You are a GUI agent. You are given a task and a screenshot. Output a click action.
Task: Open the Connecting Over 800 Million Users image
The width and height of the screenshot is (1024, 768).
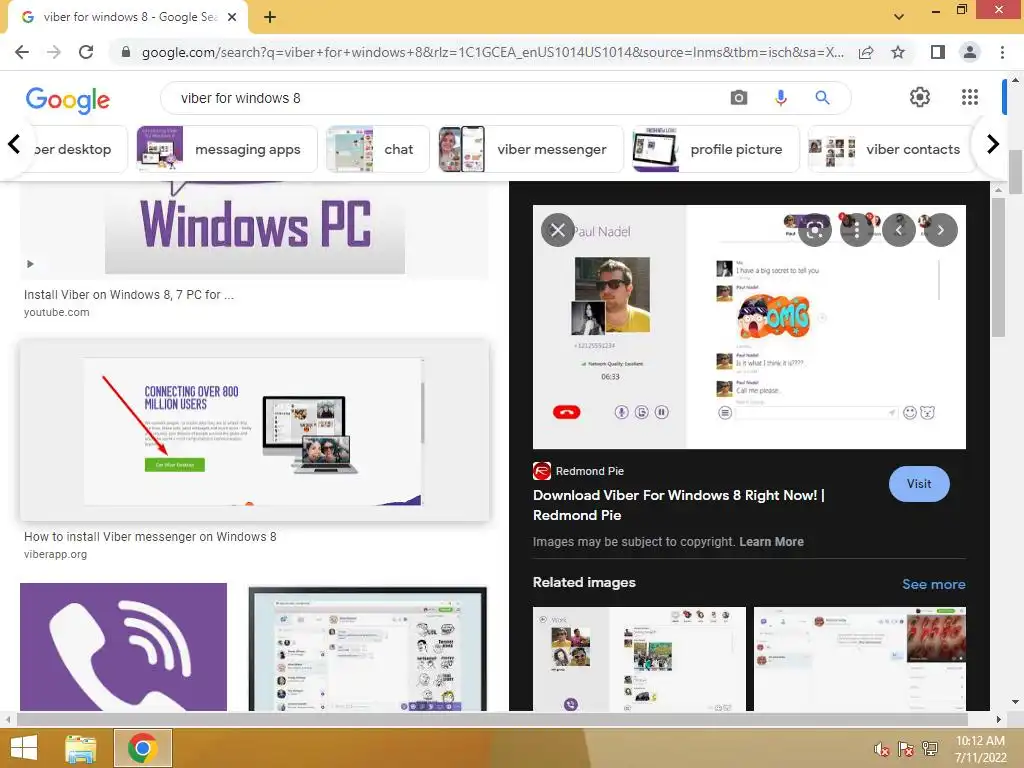point(254,430)
